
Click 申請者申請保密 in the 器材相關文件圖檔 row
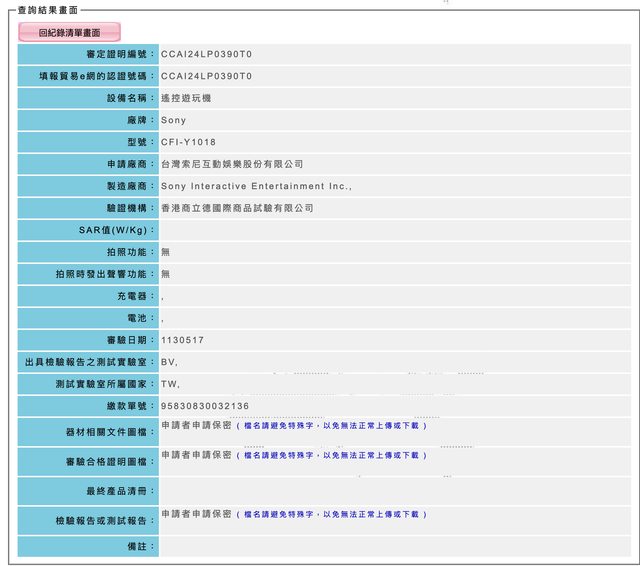[x=196, y=426]
